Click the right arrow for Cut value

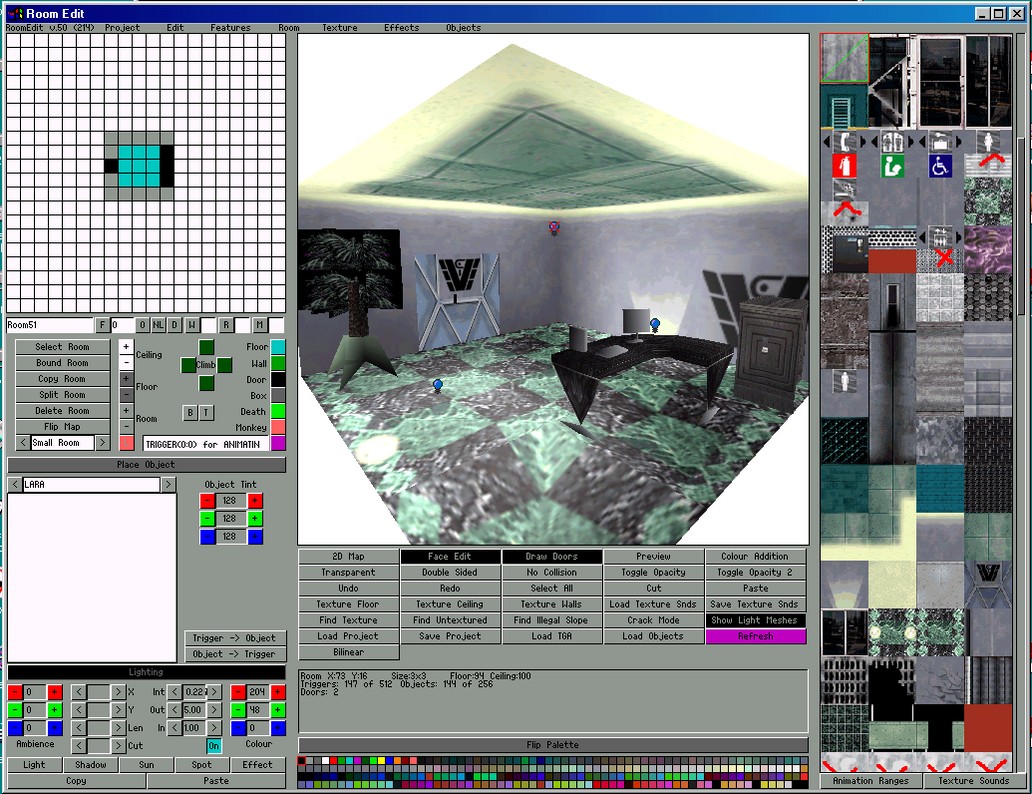117,746
